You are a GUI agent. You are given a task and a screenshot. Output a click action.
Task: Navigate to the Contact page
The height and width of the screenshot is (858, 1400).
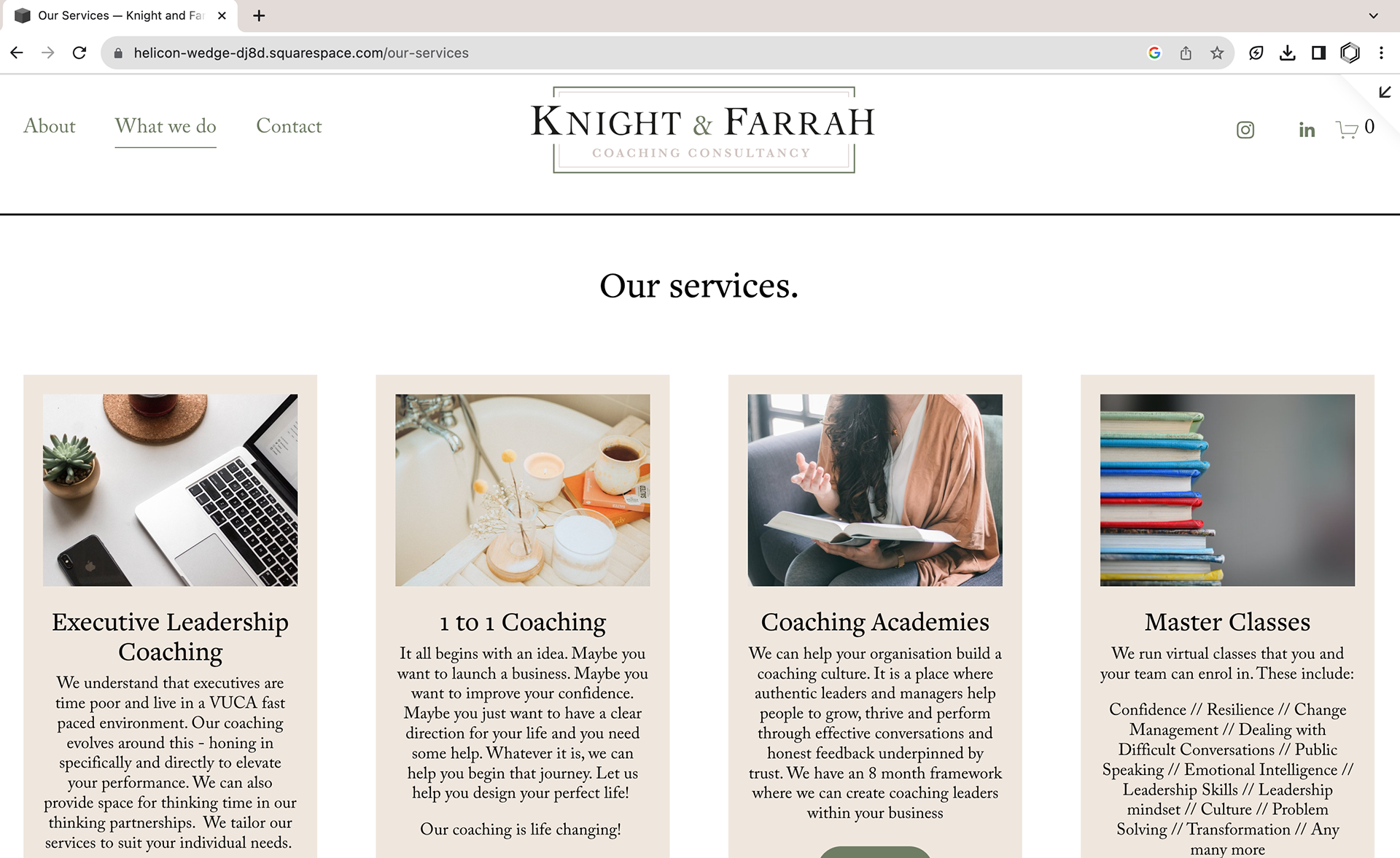[289, 126]
